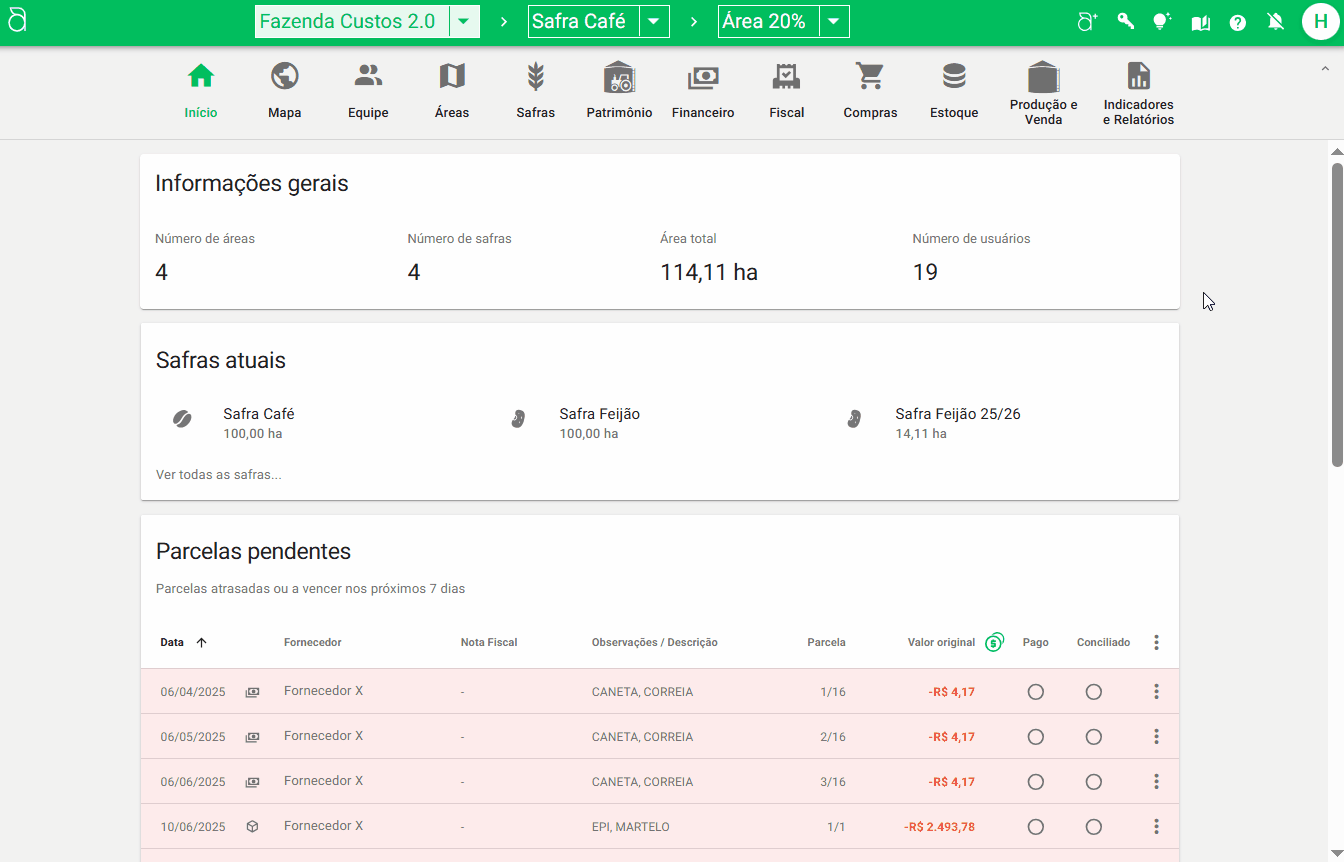Screen dimensions: 1344x862
Task: Go to the Financeiro menu
Action: click(703, 90)
